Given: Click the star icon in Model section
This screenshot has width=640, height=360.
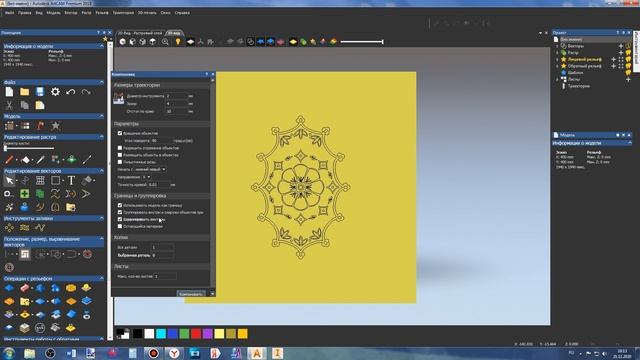Looking at the screenshot, I should 56,126.
